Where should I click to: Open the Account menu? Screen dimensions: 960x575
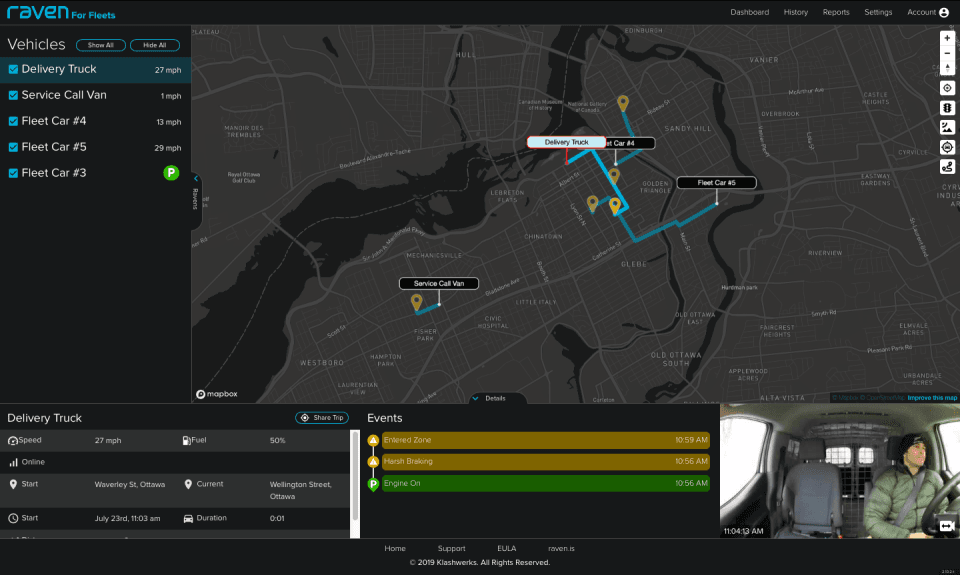tap(928, 12)
